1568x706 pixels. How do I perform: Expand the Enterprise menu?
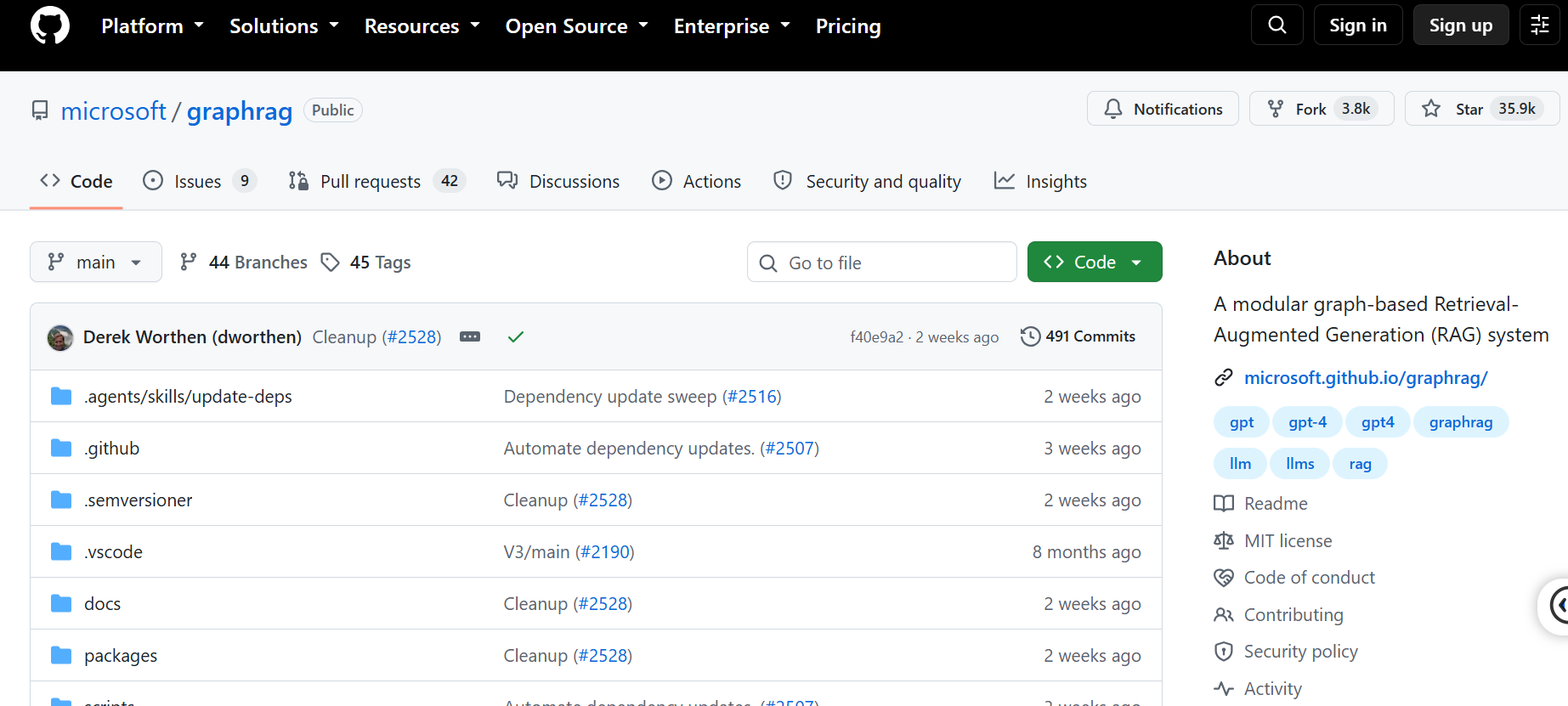(732, 25)
